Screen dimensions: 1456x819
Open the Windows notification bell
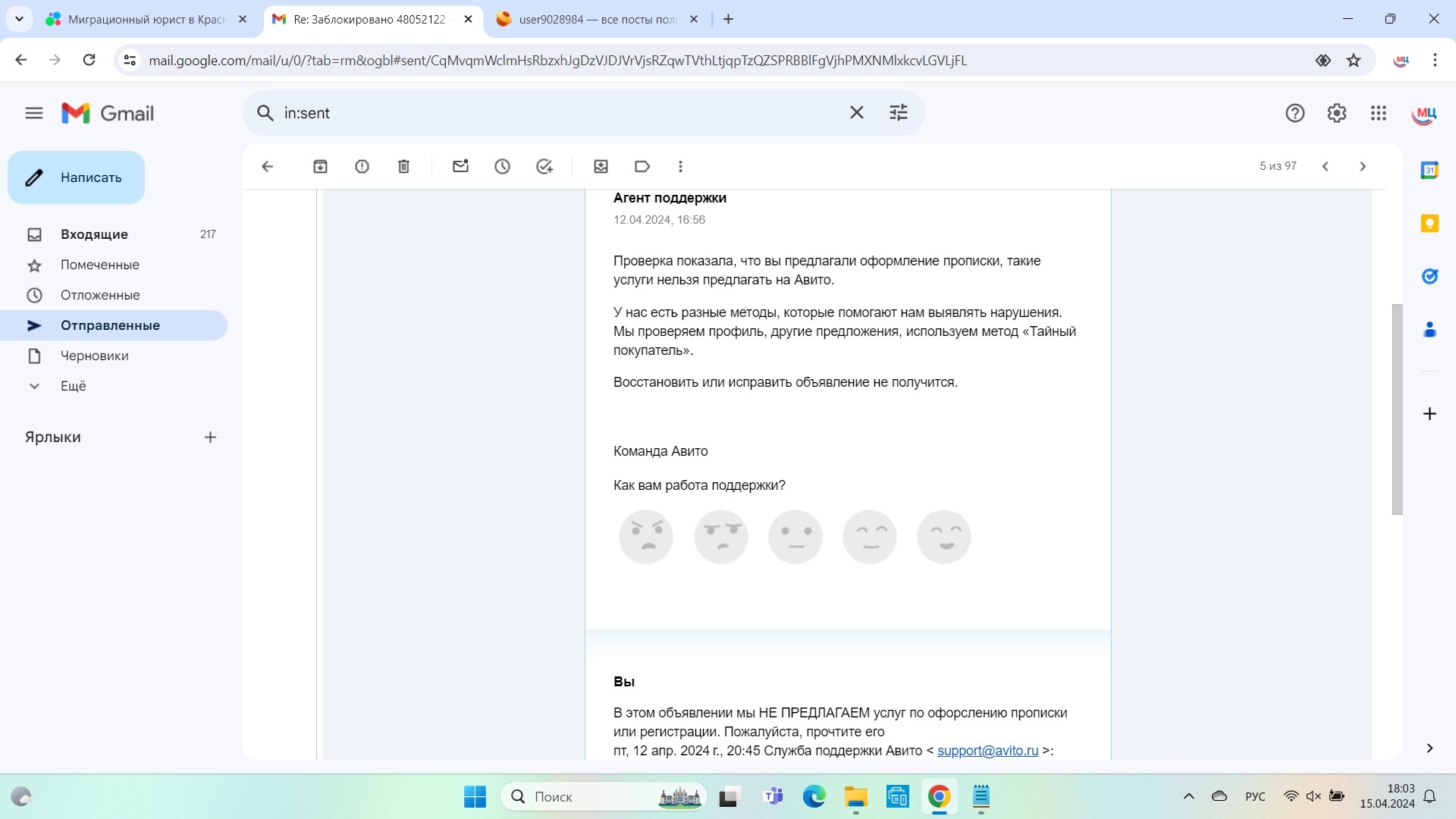pyautogui.click(x=1429, y=796)
